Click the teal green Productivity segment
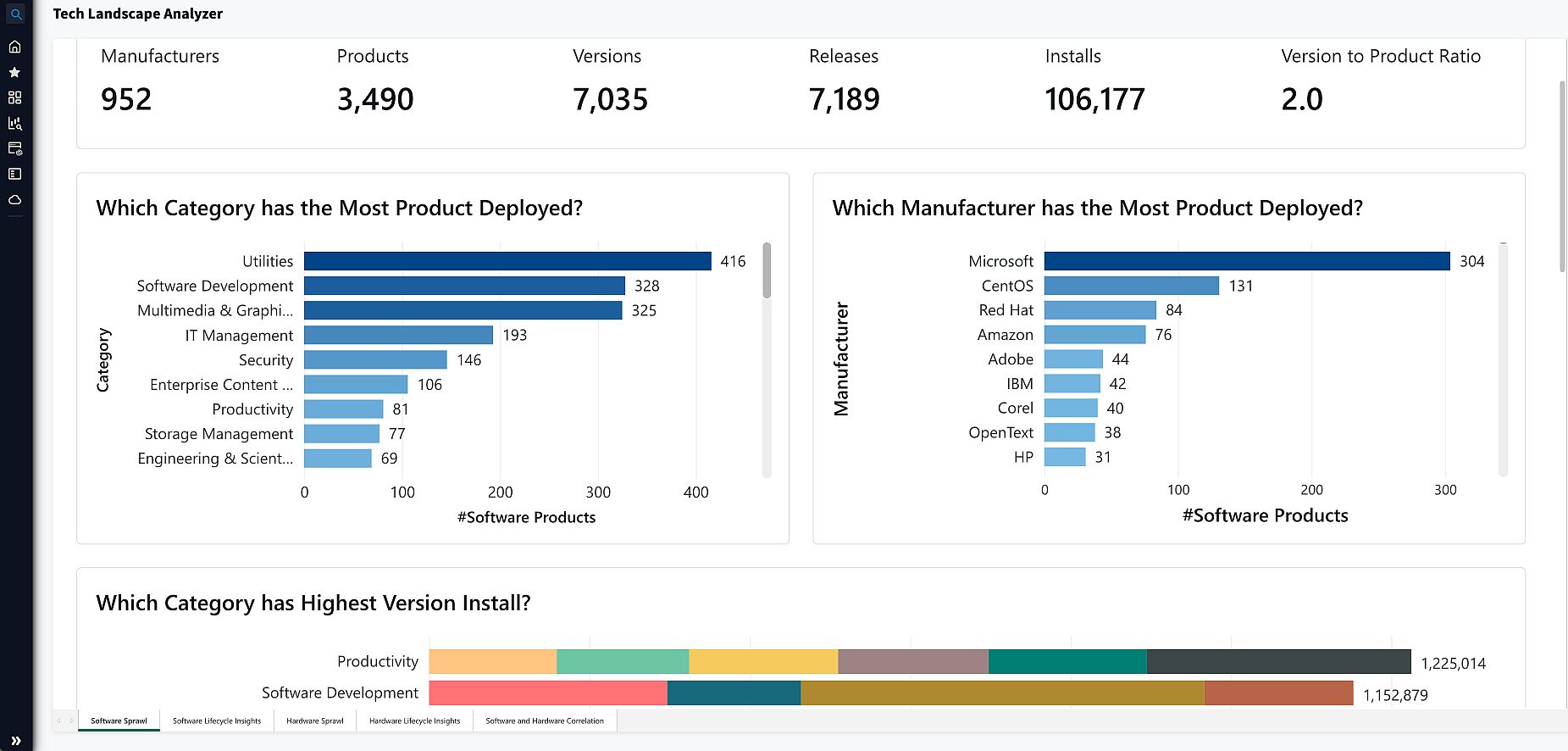The width and height of the screenshot is (1568, 751). (1067, 661)
